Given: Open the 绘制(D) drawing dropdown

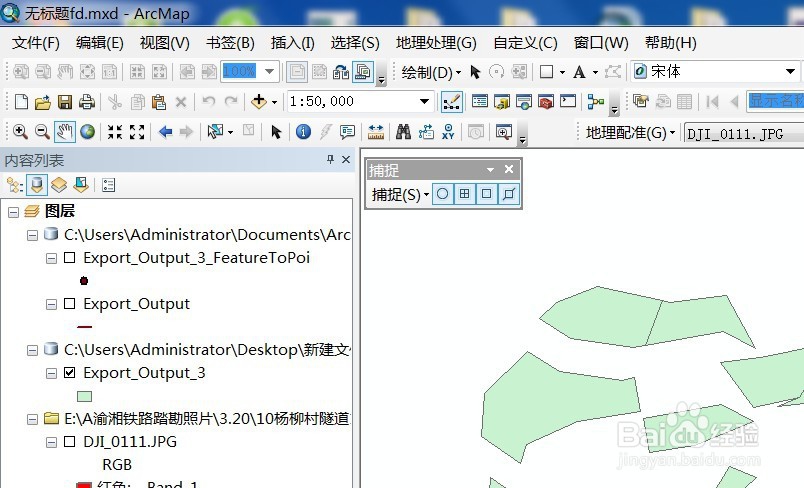Looking at the screenshot, I should pos(431,72).
